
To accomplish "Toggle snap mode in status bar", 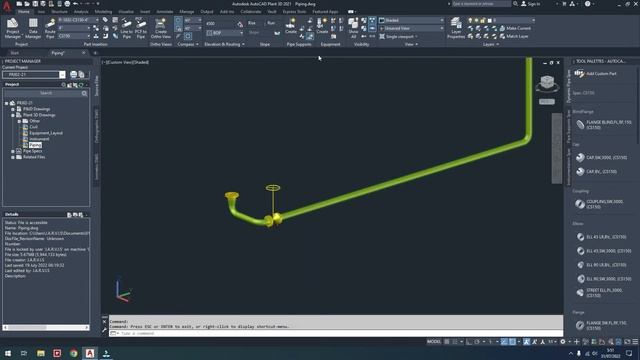I will point(455,342).
